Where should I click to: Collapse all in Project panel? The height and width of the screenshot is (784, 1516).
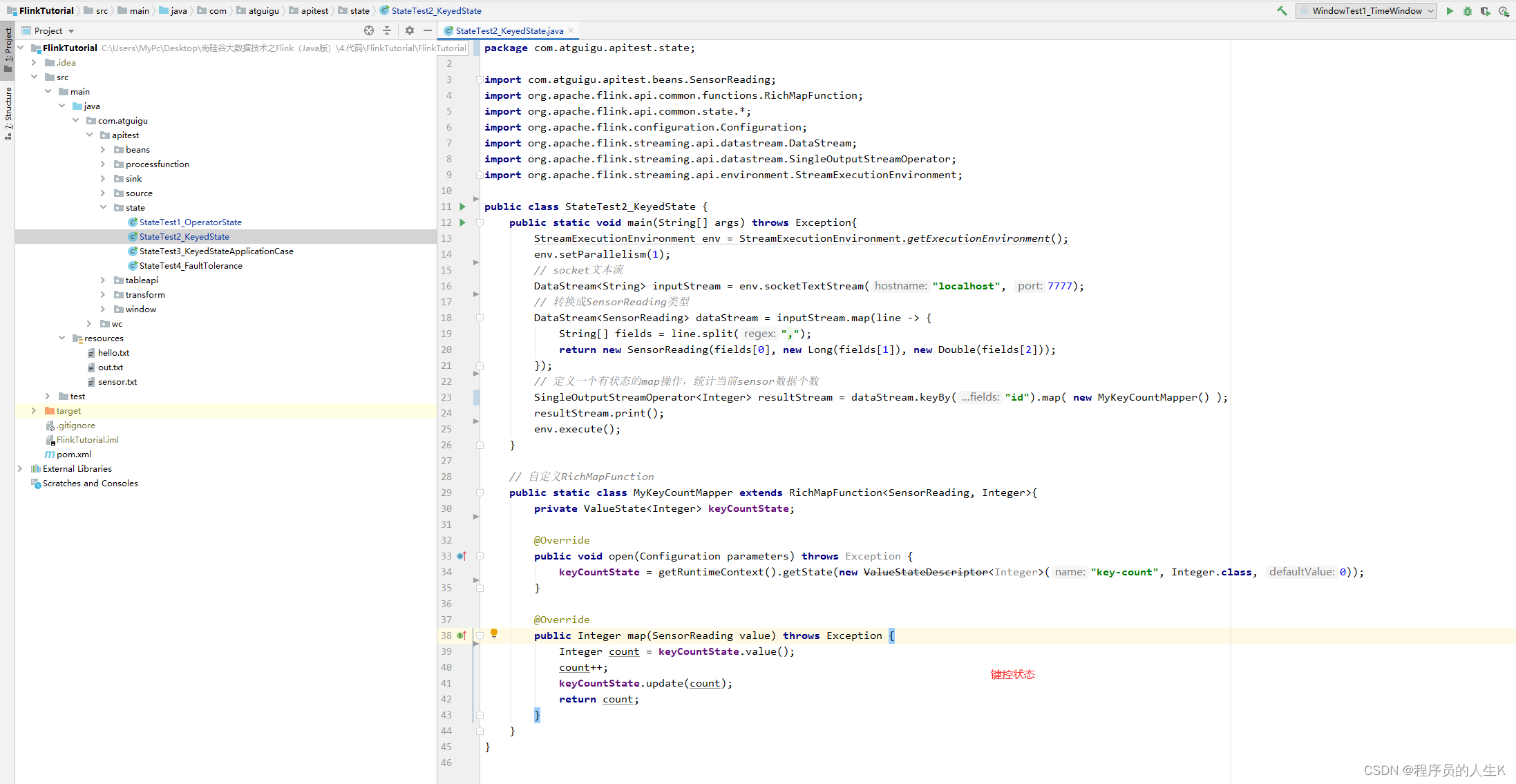[x=387, y=30]
